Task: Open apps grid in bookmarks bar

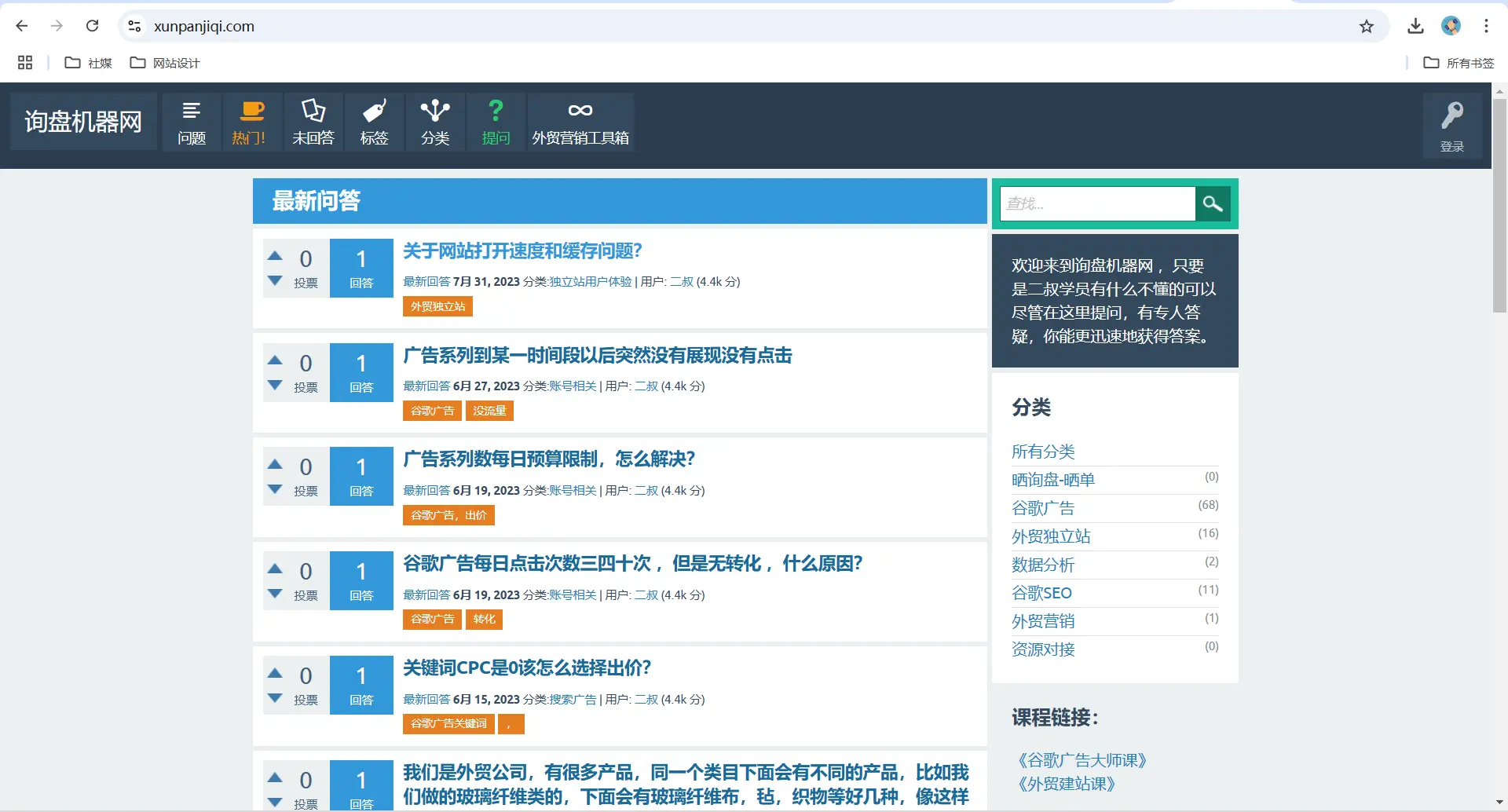Action: coord(25,63)
